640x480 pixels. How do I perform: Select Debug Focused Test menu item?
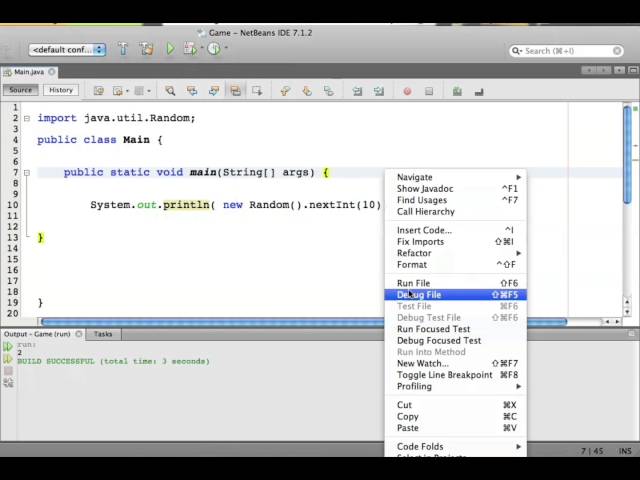pos(456,340)
